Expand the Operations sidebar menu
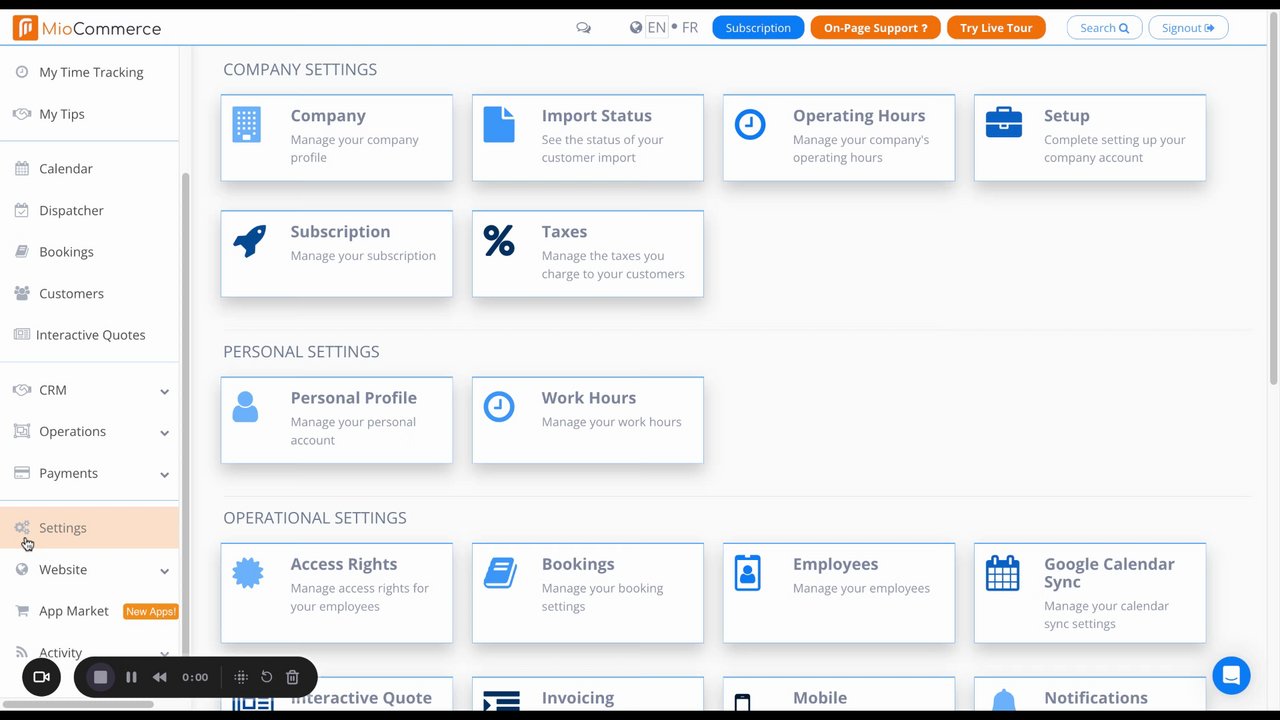This screenshot has height=720, width=1280. click(164, 433)
